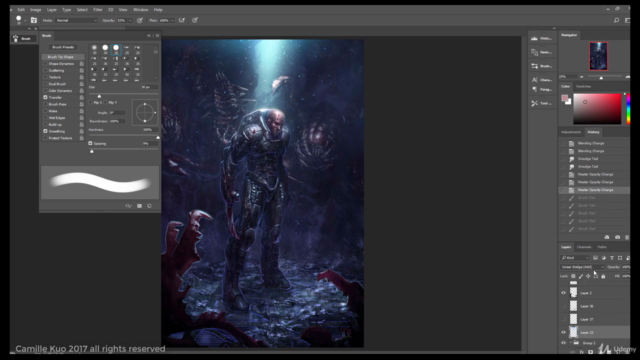Collapse the Brush panel with double-arrow icon
This screenshot has width=640, height=360.
point(149,36)
